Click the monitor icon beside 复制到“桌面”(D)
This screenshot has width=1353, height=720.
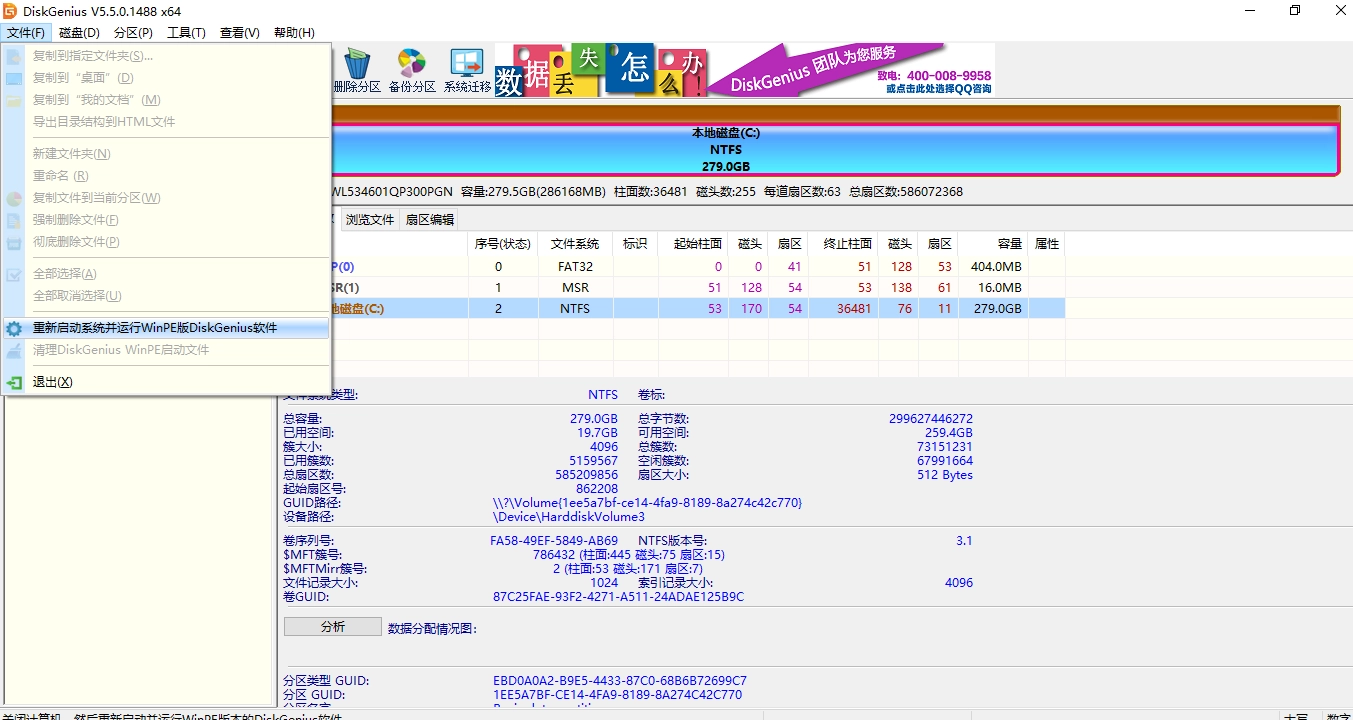[14, 78]
